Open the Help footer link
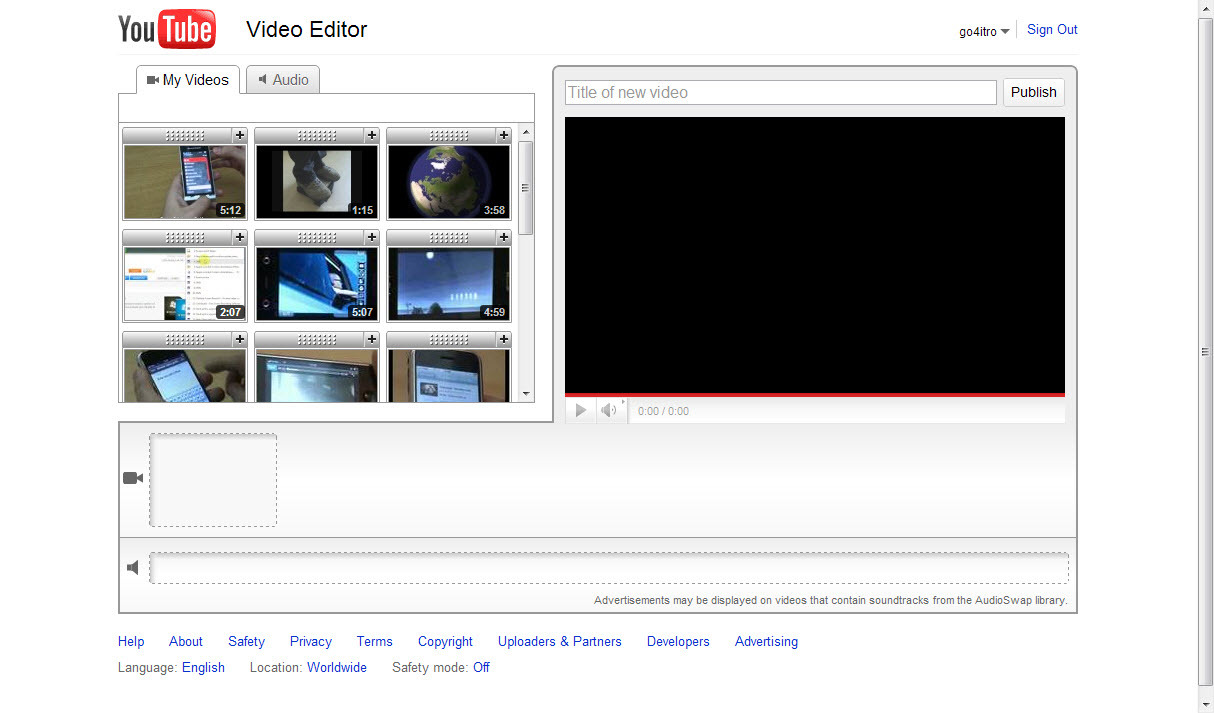 (x=131, y=641)
